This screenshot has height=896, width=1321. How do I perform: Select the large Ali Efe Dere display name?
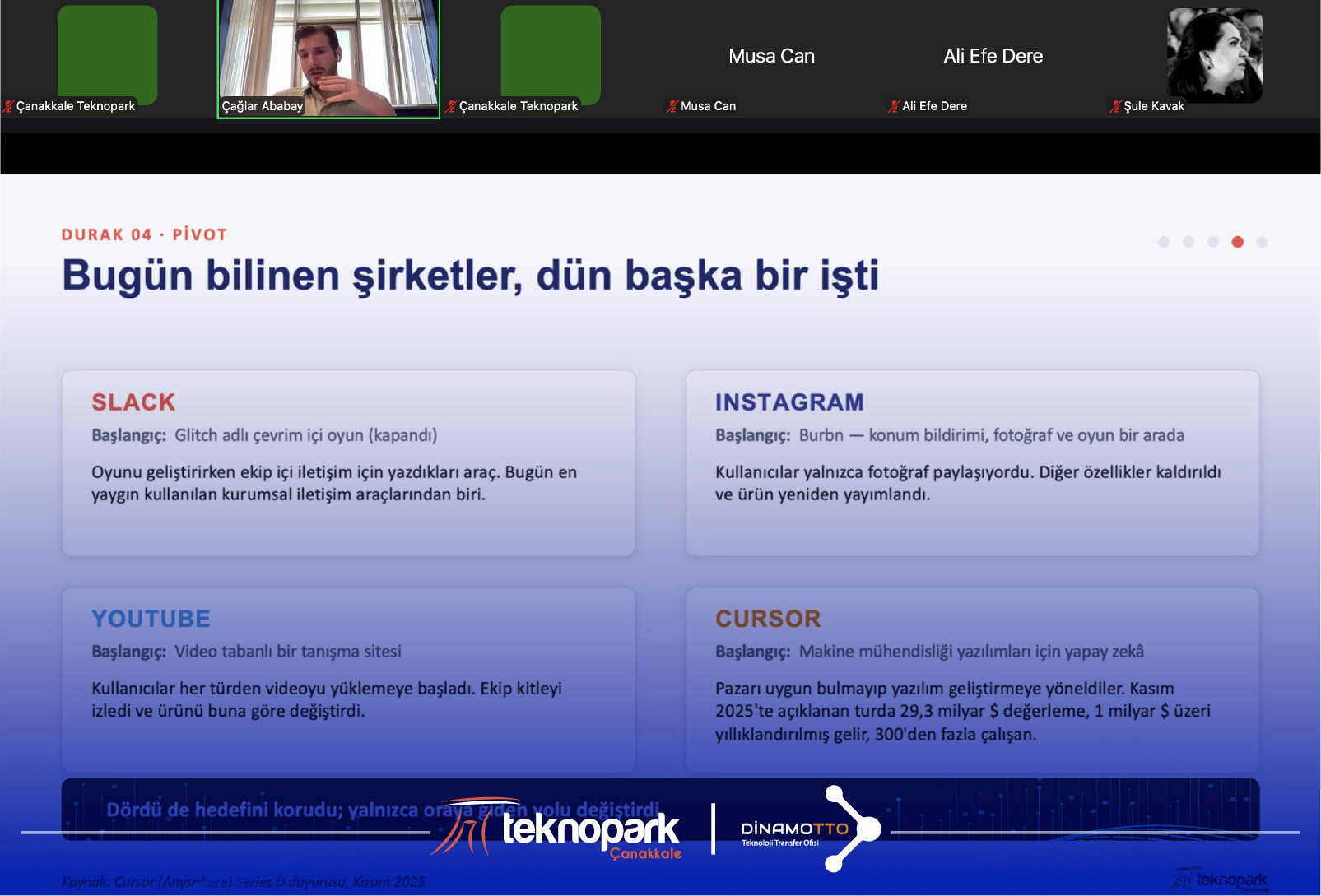(993, 56)
